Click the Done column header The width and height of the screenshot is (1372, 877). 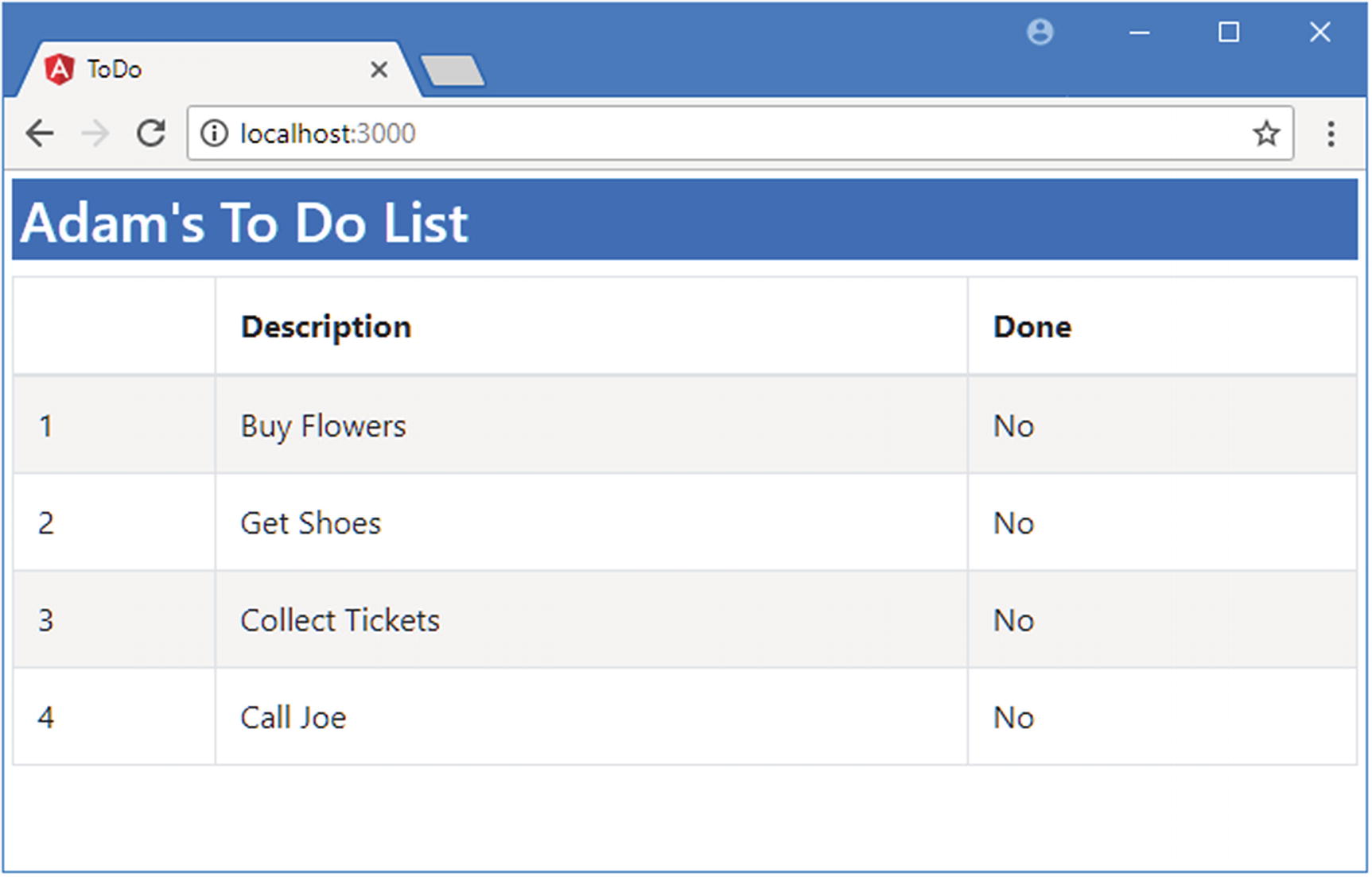(x=1032, y=327)
